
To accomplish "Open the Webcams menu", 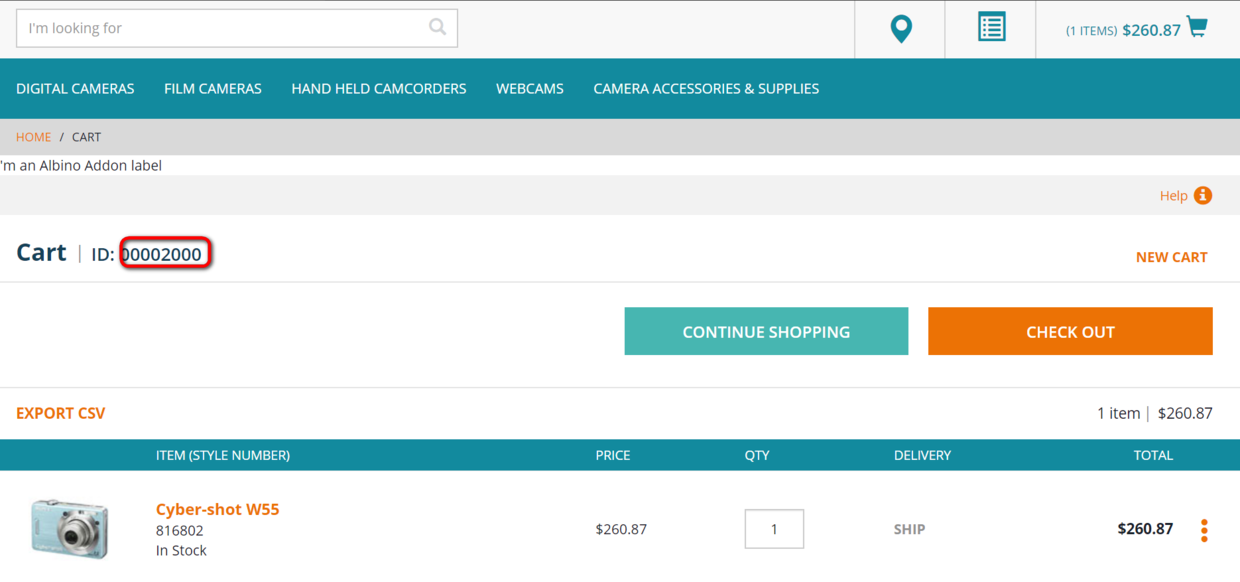I will coord(530,89).
